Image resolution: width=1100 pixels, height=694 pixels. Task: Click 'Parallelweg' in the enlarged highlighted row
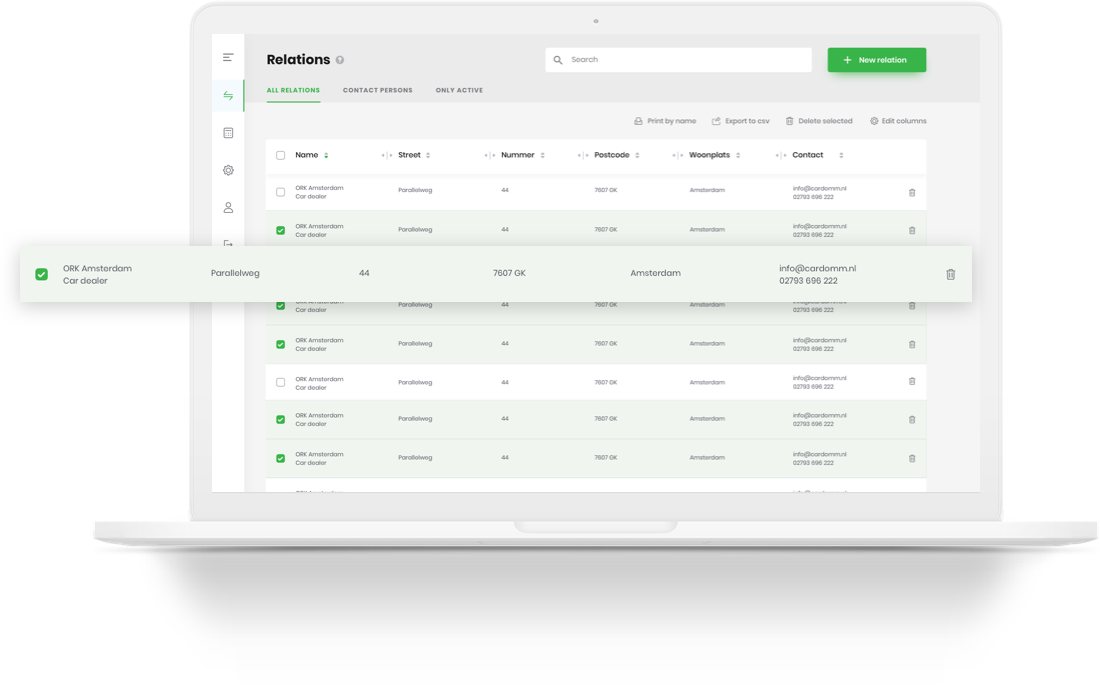pos(235,274)
